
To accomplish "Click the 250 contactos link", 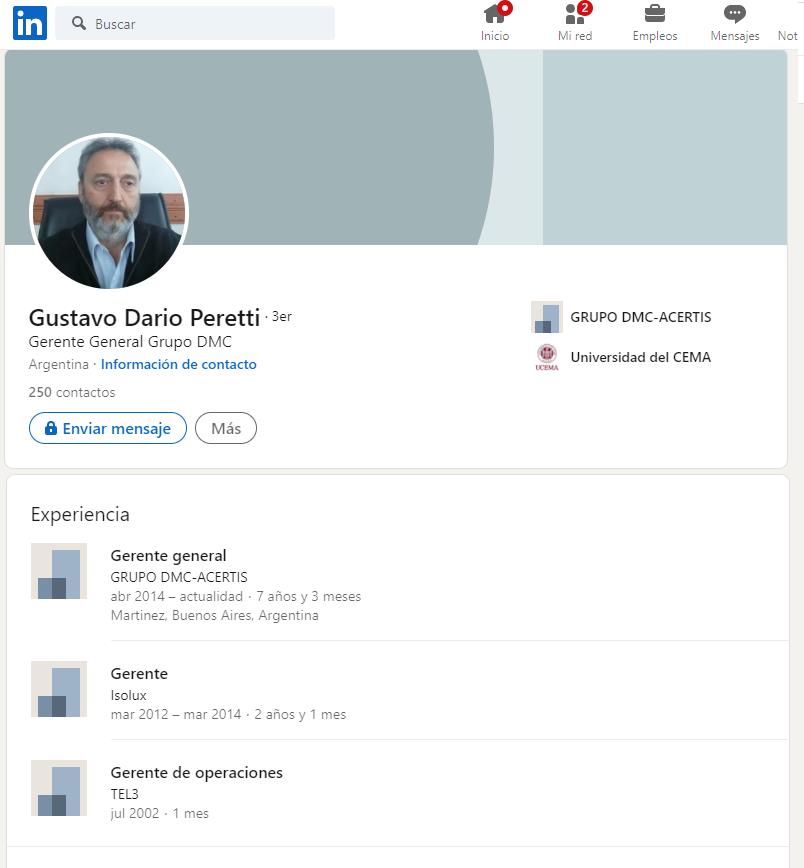I will point(71,392).
